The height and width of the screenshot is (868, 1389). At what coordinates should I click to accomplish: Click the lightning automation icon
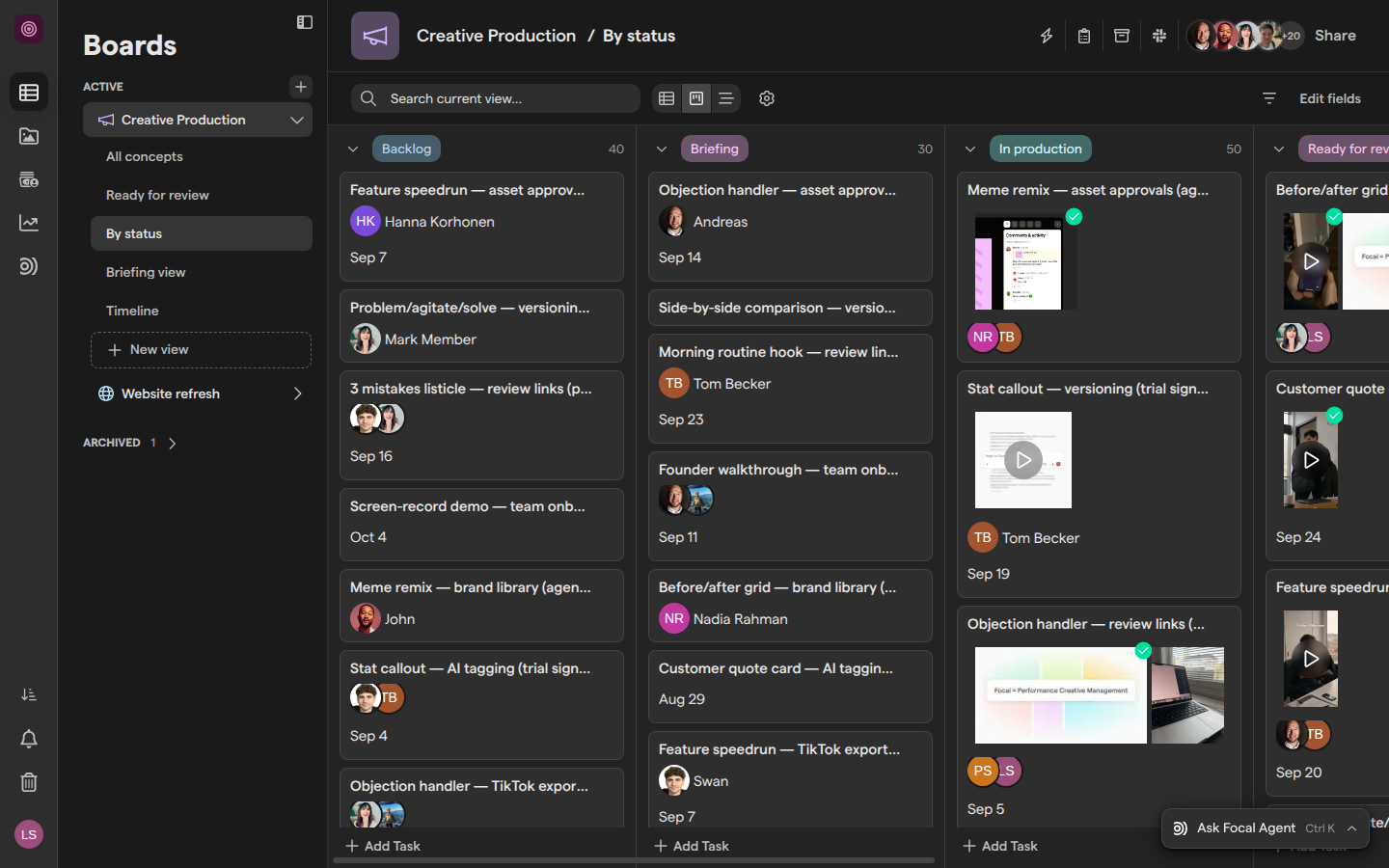click(1046, 36)
